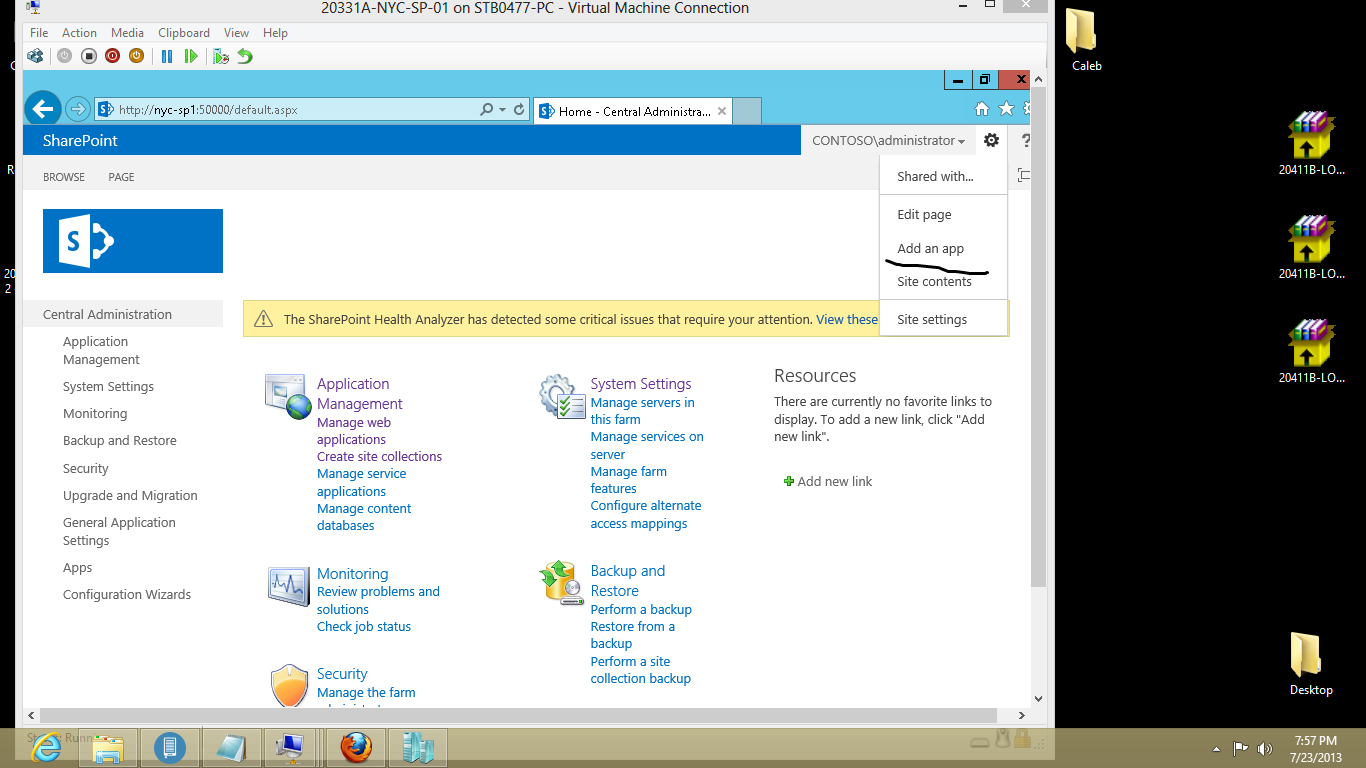Click the horizontal scrollbar right arrow
Viewport: 1366px width, 768px height.
click(1021, 715)
